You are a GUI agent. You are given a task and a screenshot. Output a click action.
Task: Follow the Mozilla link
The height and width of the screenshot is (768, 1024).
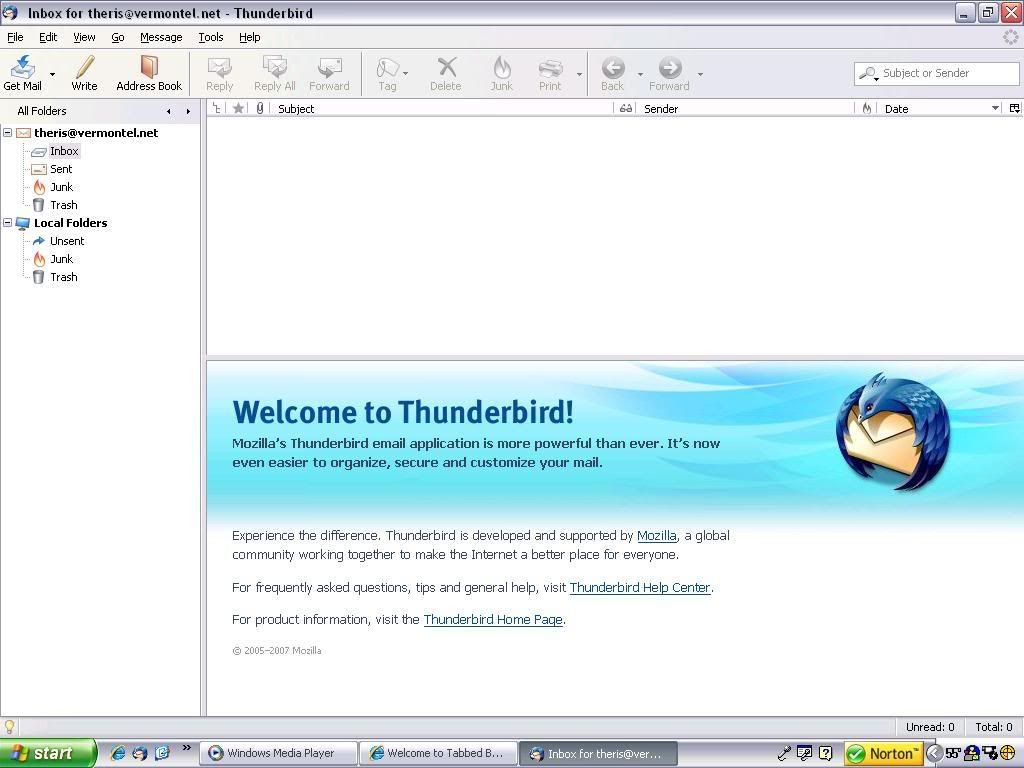coord(656,536)
